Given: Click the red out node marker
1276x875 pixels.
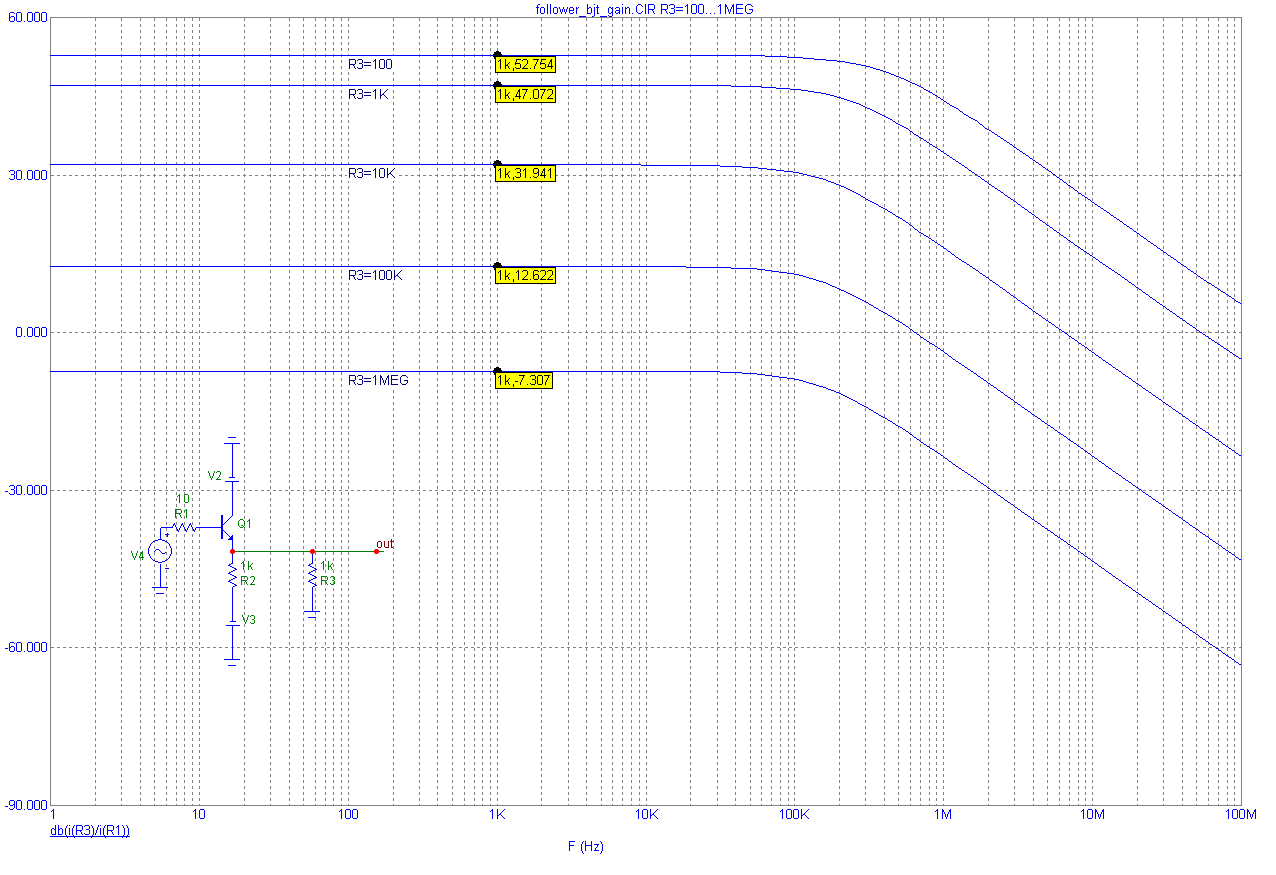Looking at the screenshot, I should coord(376,551).
